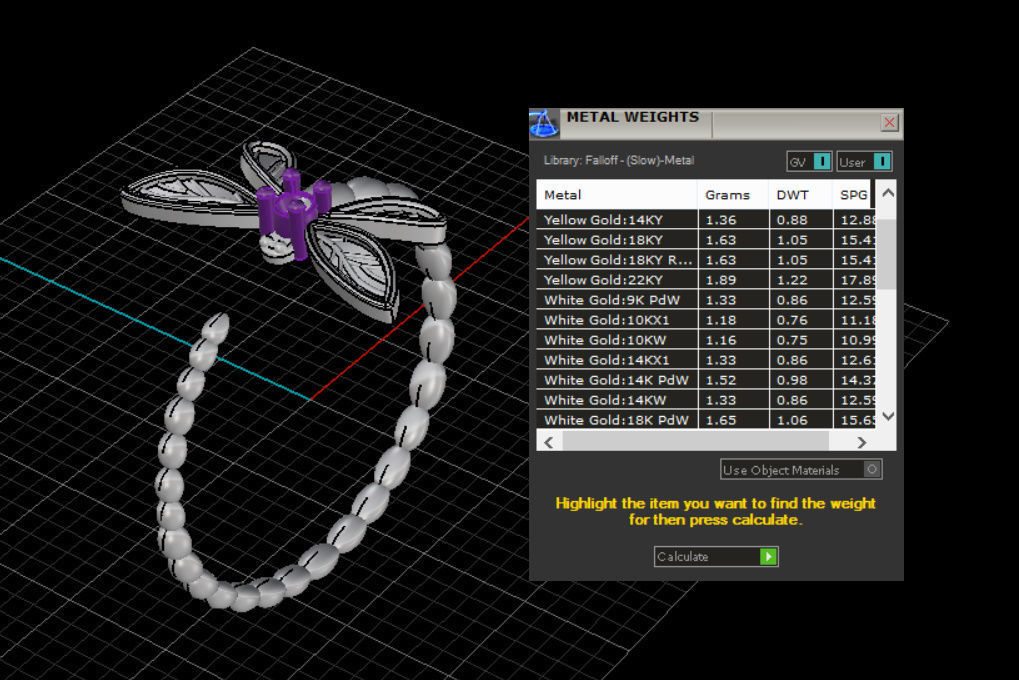Click the horizontal scrollbar thumb

tap(695, 441)
